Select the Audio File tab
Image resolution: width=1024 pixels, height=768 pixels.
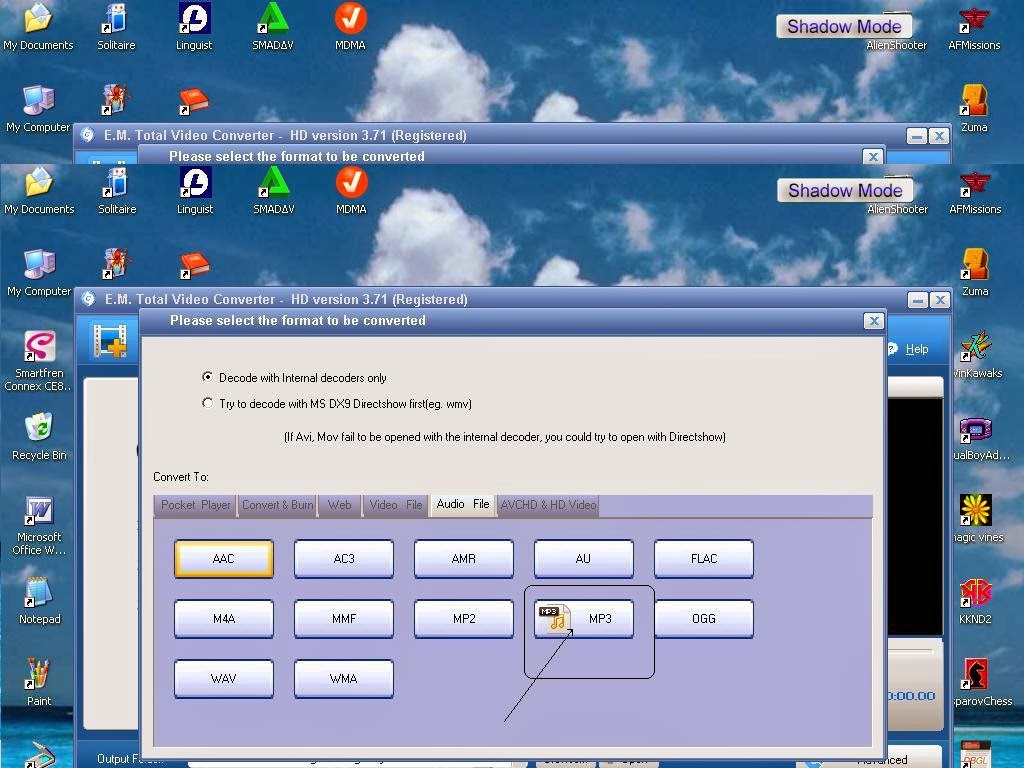(x=462, y=504)
